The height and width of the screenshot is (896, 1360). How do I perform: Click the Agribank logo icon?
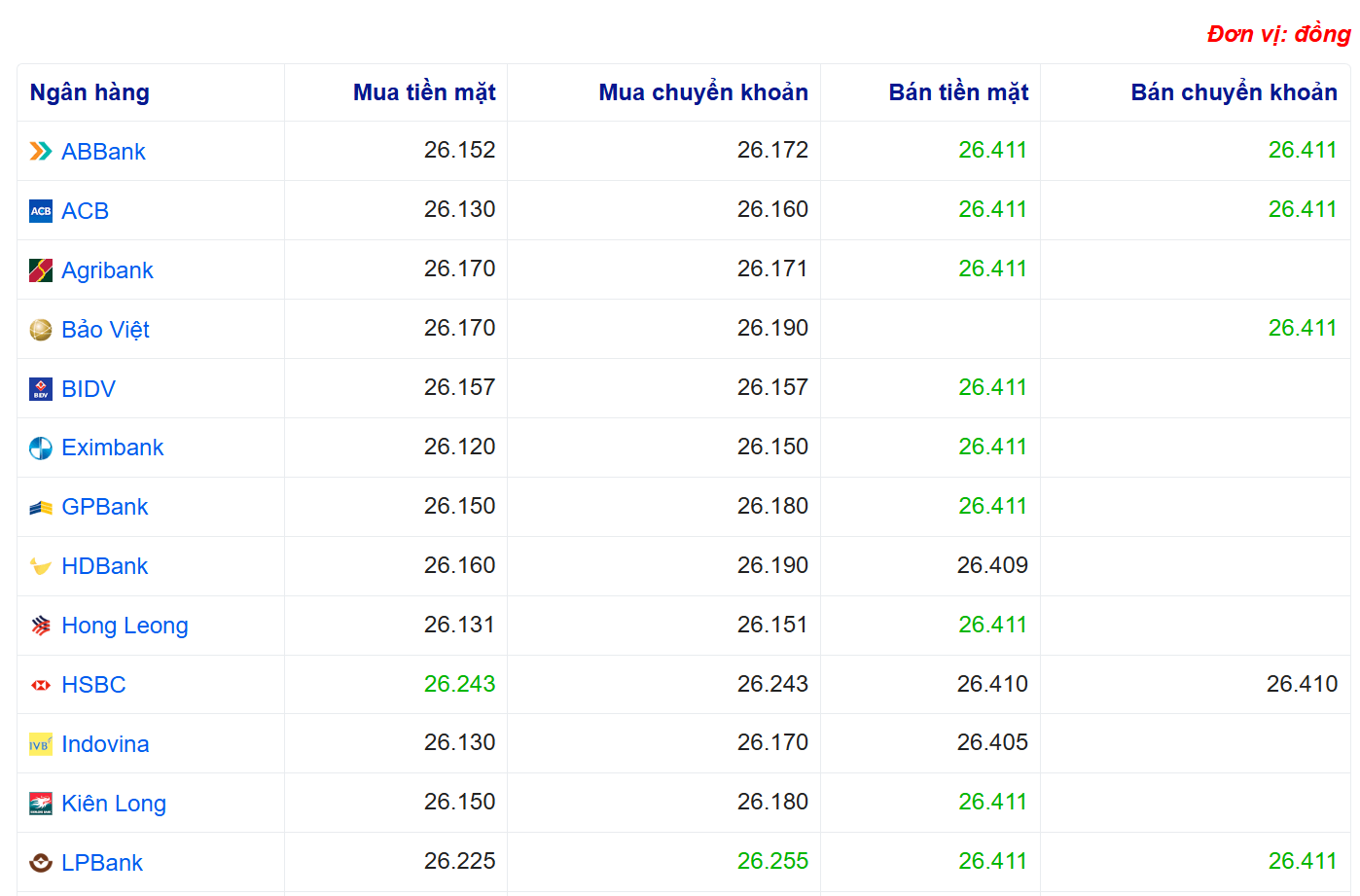pyautogui.click(x=41, y=270)
